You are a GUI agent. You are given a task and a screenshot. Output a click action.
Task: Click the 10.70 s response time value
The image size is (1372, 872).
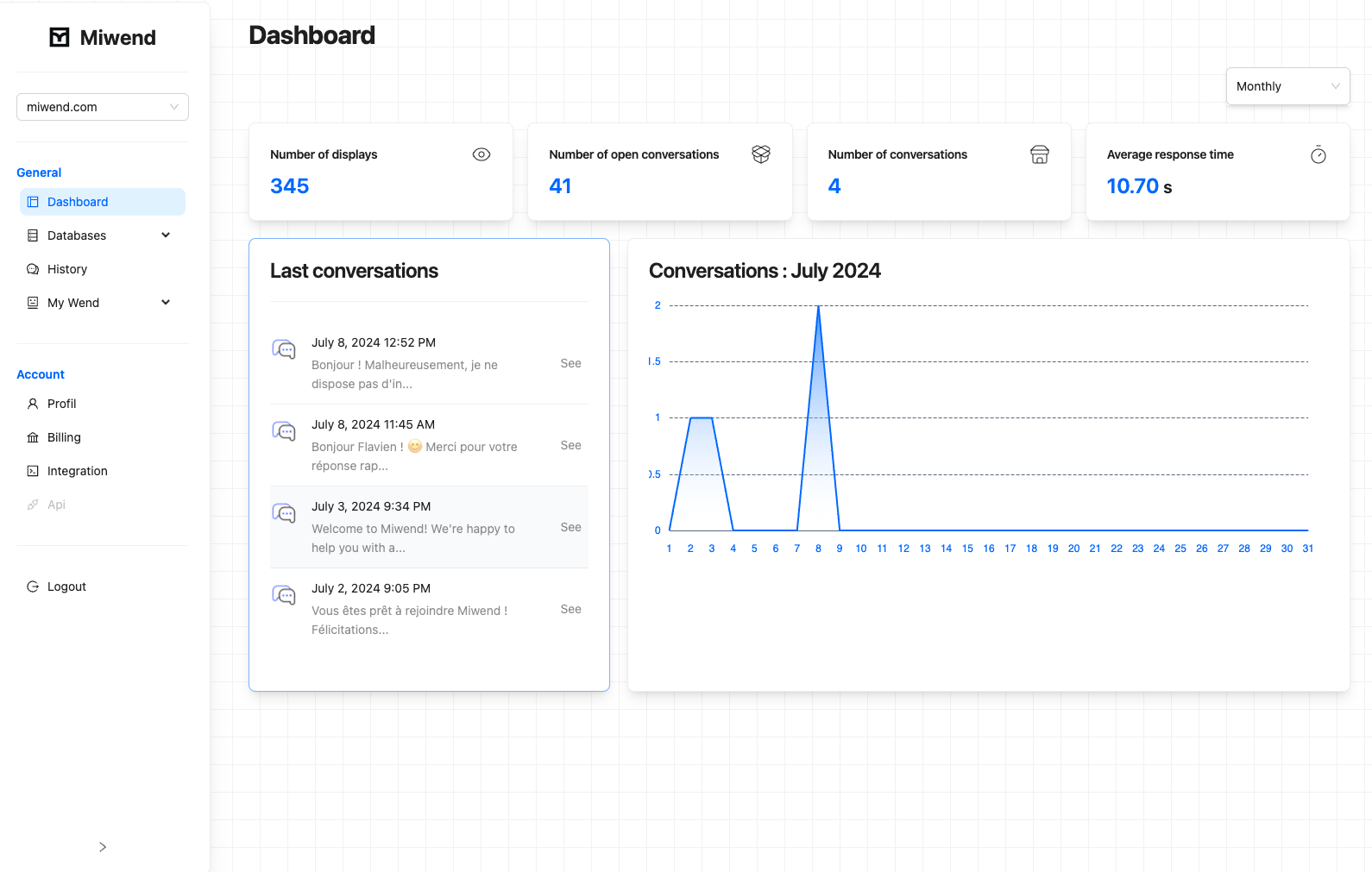(1139, 186)
